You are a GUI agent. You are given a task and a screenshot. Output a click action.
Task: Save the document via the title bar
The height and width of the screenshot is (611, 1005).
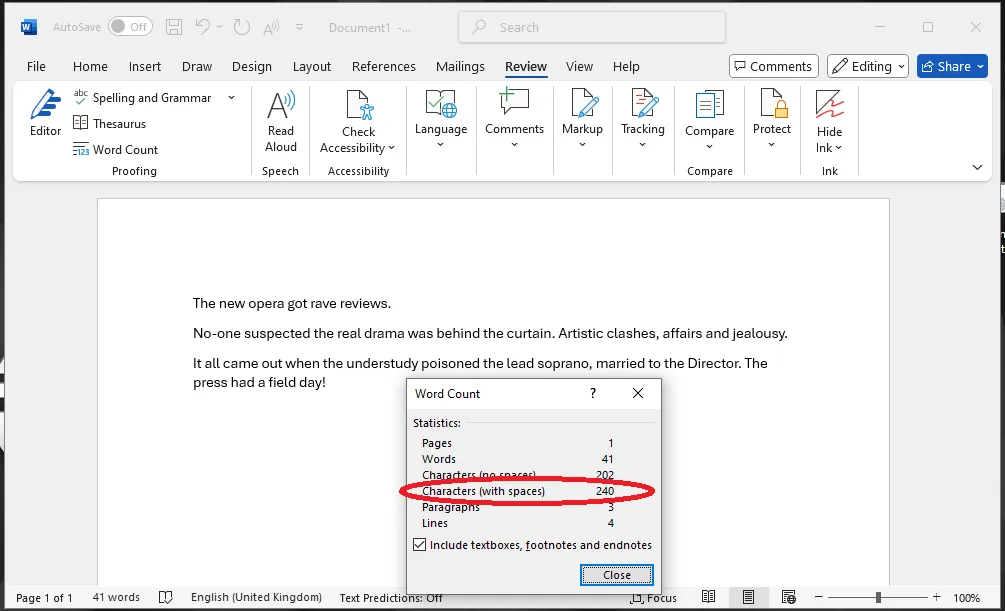click(x=174, y=27)
